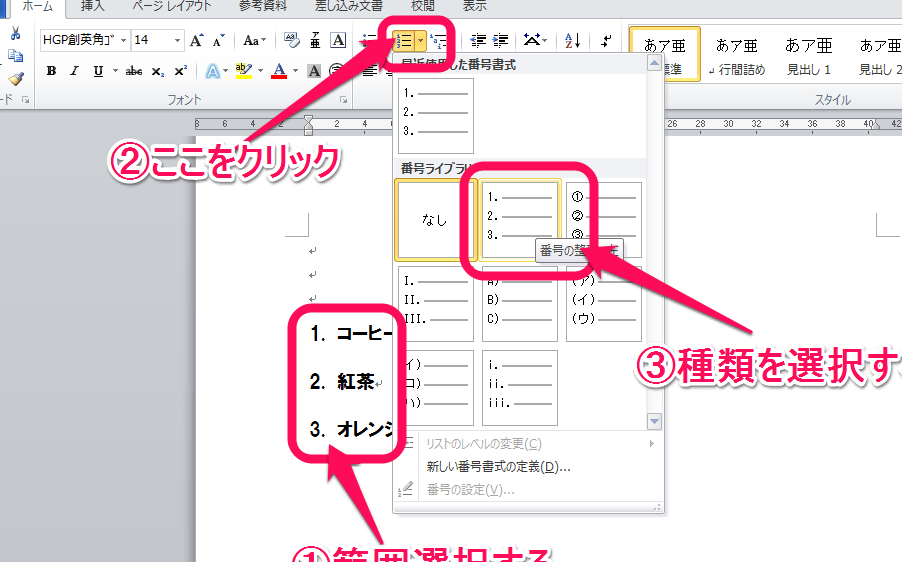902x562 pixels.
Task: Decrease paragraph indent
Action: pyautogui.click(x=478, y=40)
